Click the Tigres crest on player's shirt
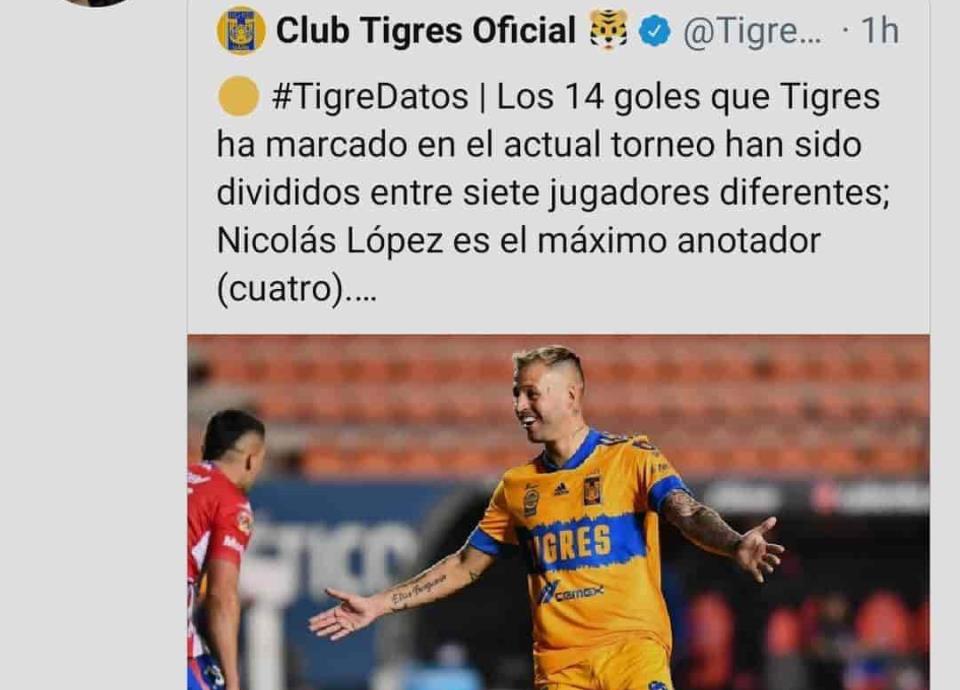Image resolution: width=960 pixels, height=690 pixels. 592,490
